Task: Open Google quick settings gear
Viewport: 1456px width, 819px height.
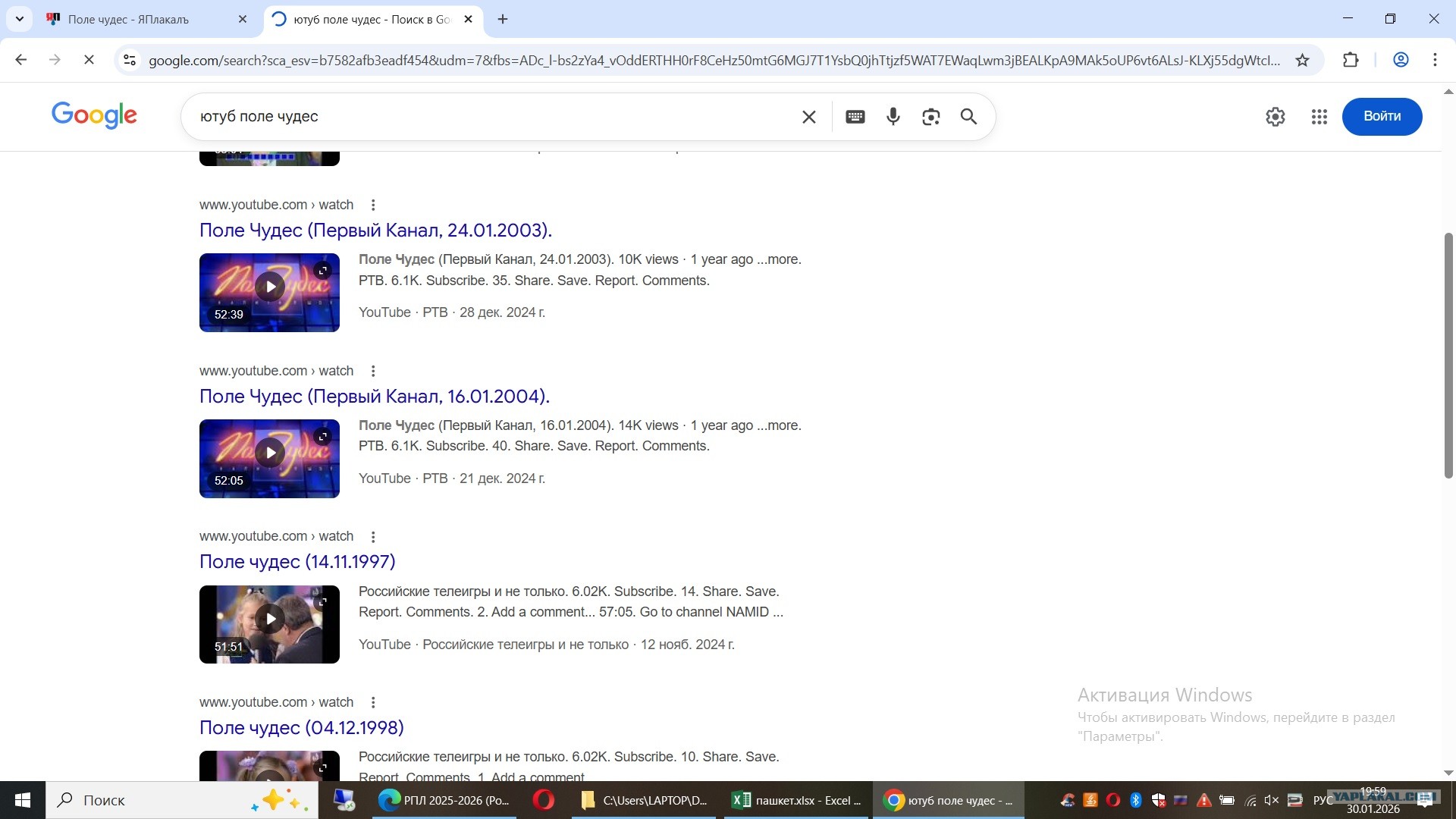Action: click(x=1276, y=117)
